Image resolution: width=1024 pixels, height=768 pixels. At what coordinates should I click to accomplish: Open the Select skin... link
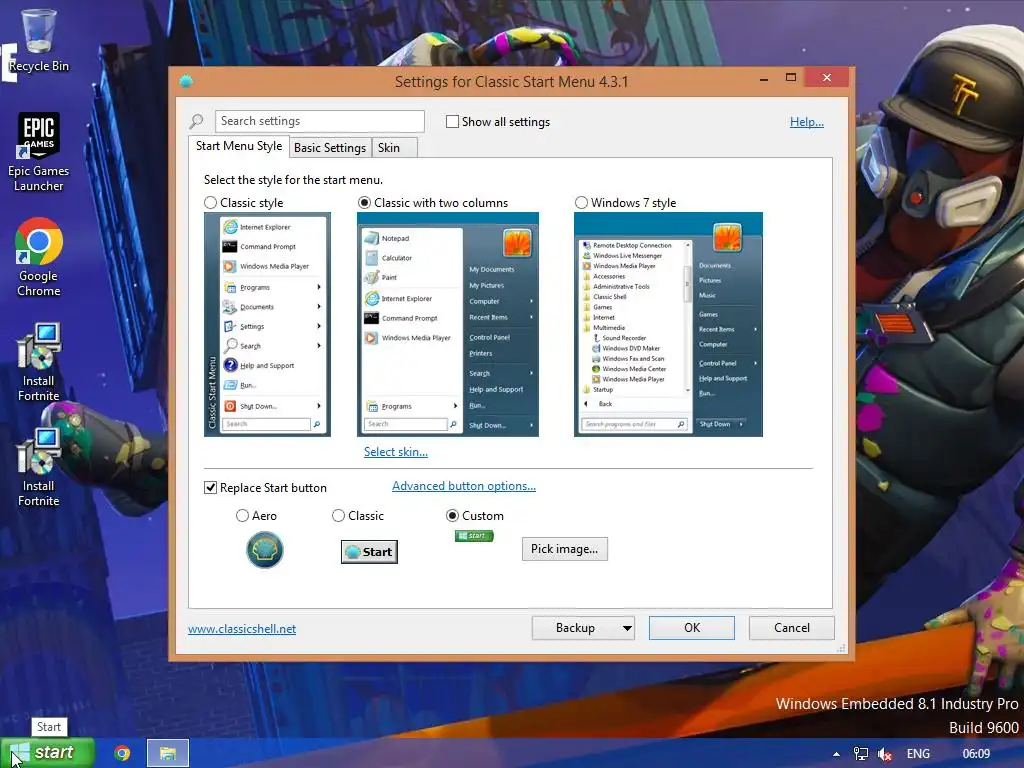pyautogui.click(x=396, y=452)
